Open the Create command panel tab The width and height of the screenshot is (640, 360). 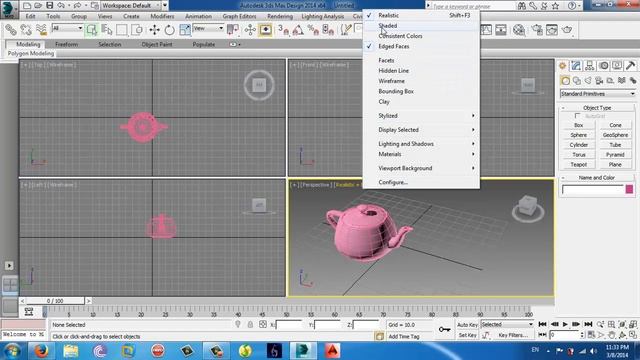click(x=563, y=66)
